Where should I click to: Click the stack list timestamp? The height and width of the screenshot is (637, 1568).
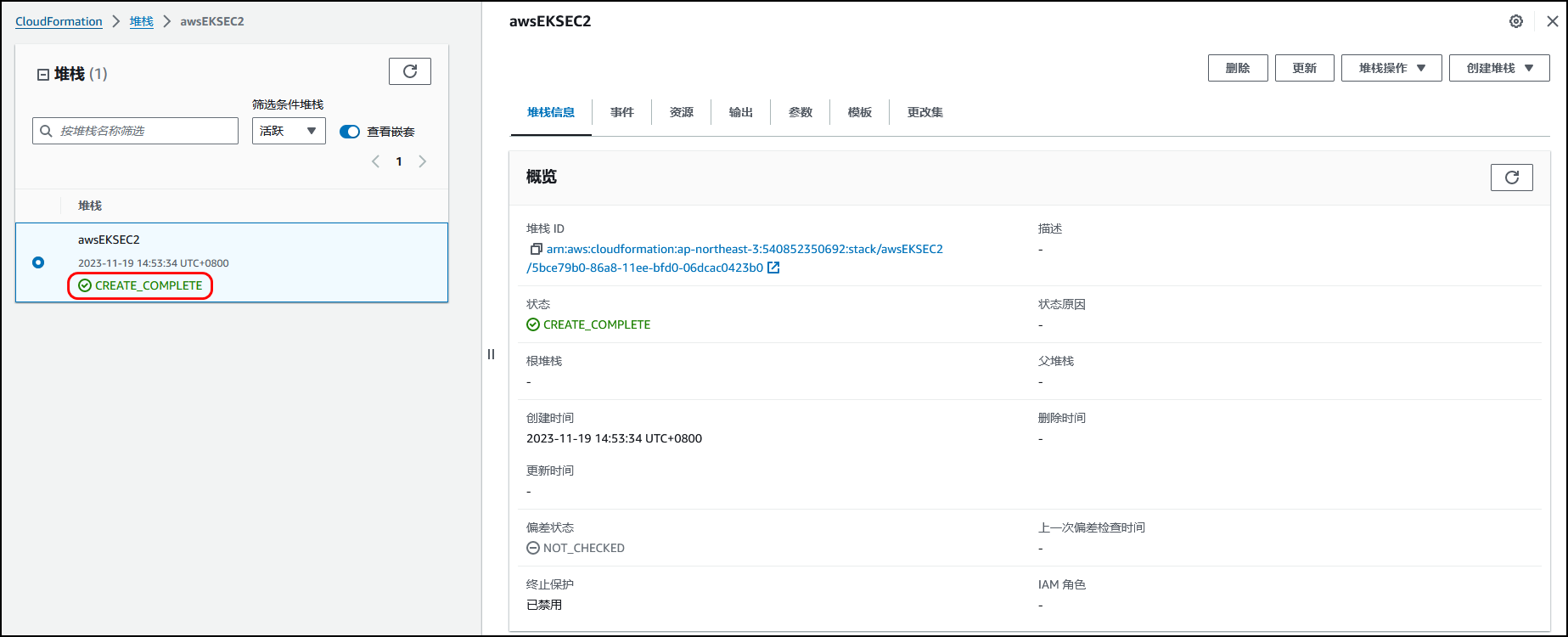154,263
